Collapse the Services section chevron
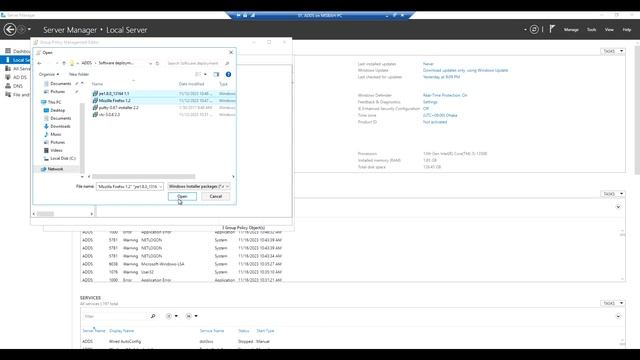The height and width of the screenshot is (360, 640). [x=618, y=316]
